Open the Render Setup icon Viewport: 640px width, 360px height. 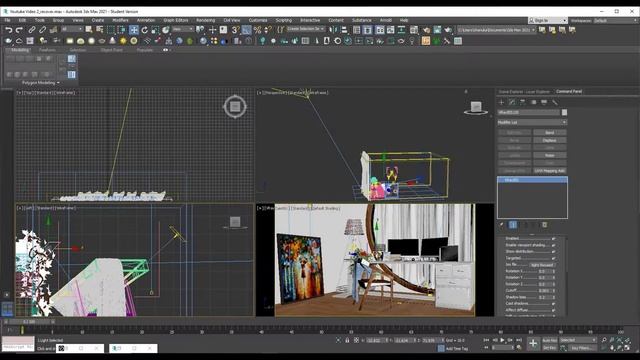[426, 30]
